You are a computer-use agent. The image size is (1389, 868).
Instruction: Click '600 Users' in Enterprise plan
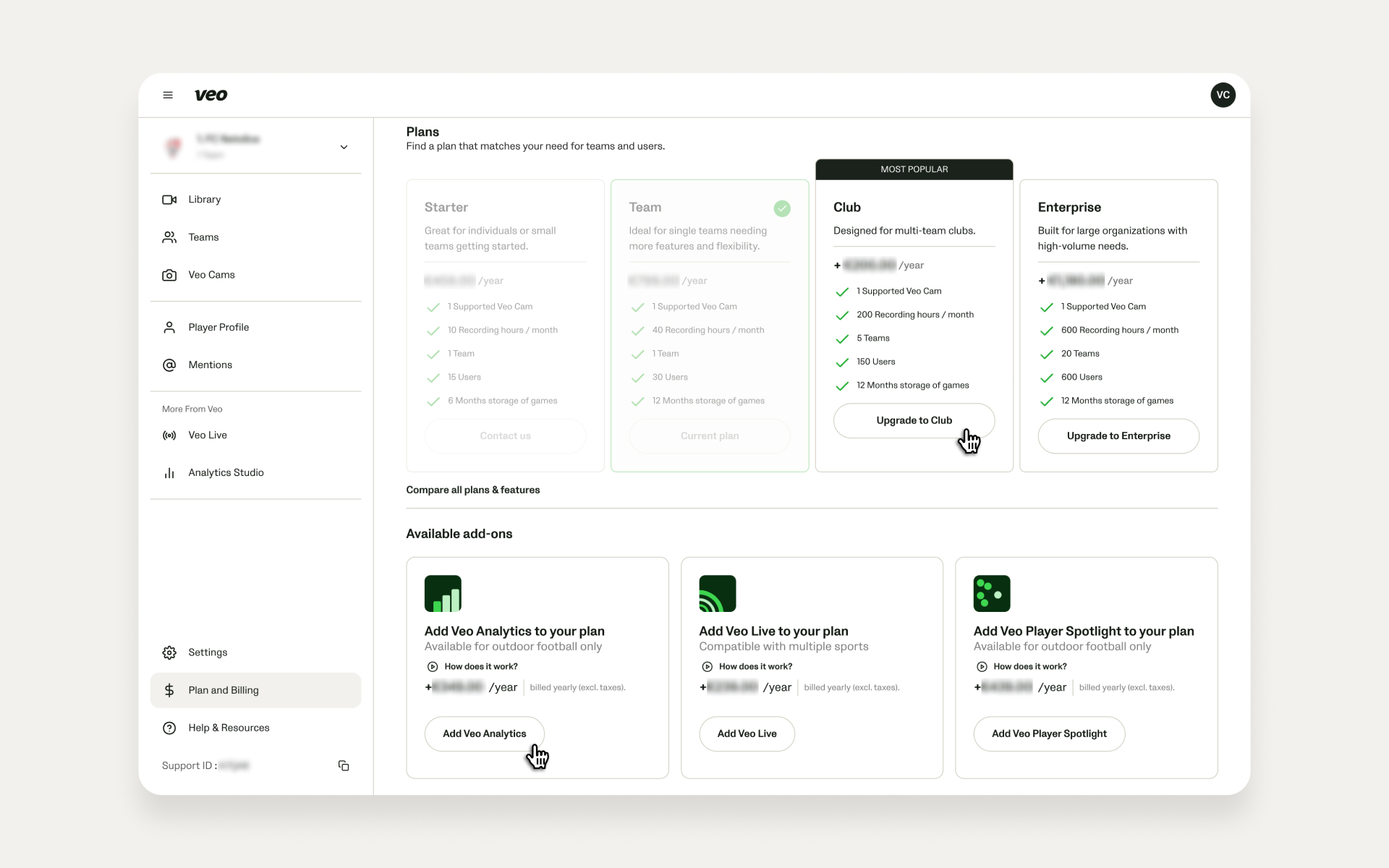coord(1082,377)
